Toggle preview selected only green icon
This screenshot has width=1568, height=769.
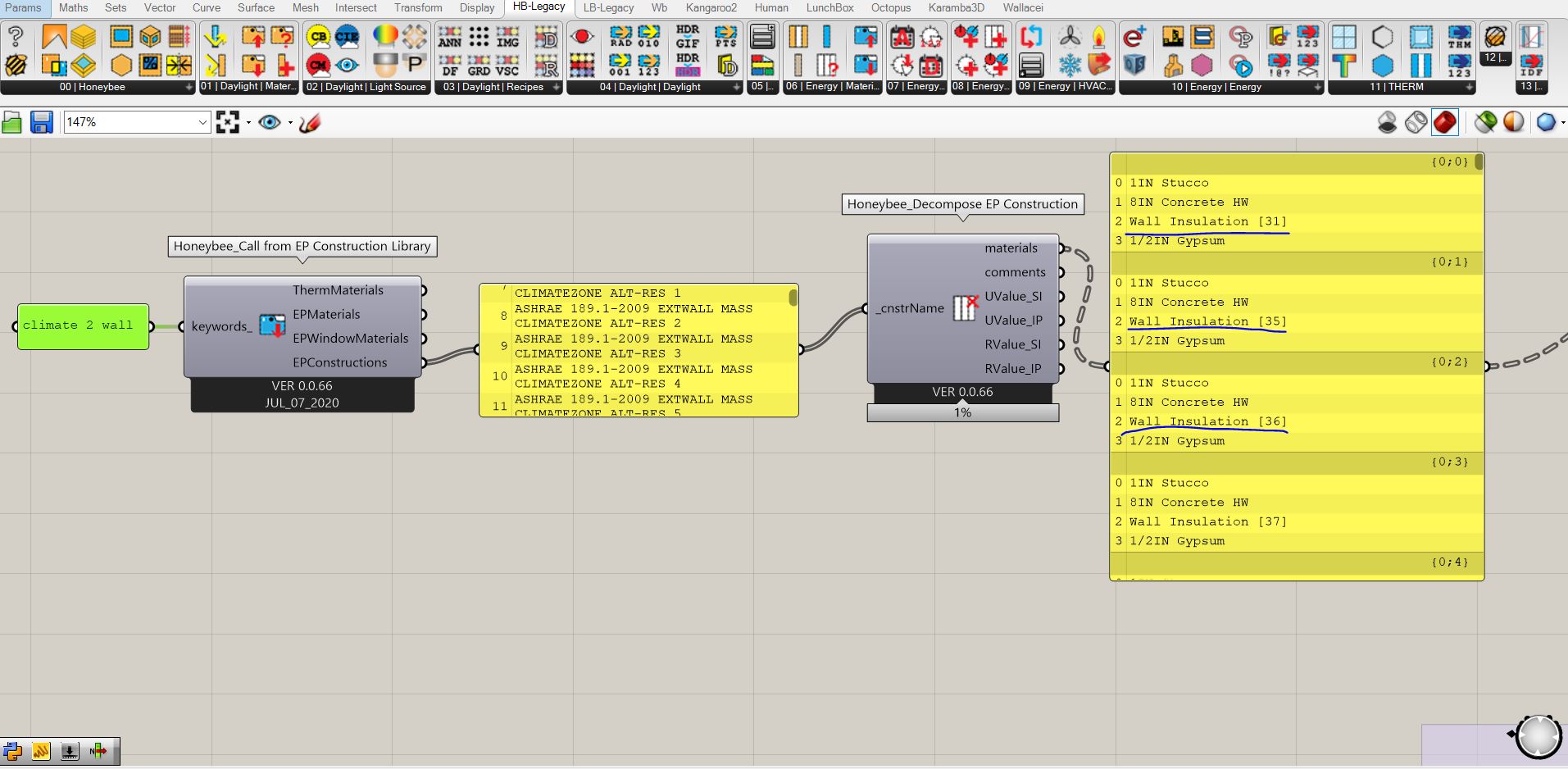click(x=1485, y=122)
